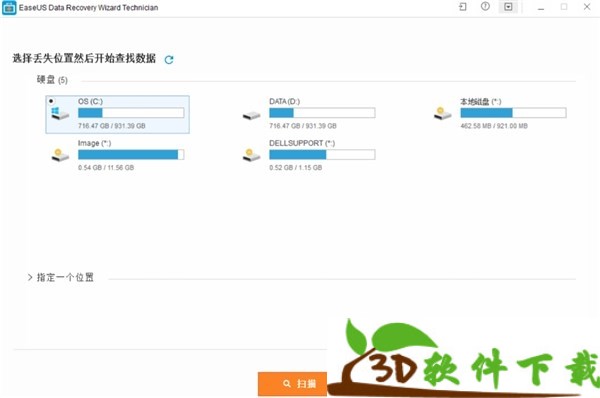Start scanning with the orange 扫描 button

(x=292, y=383)
